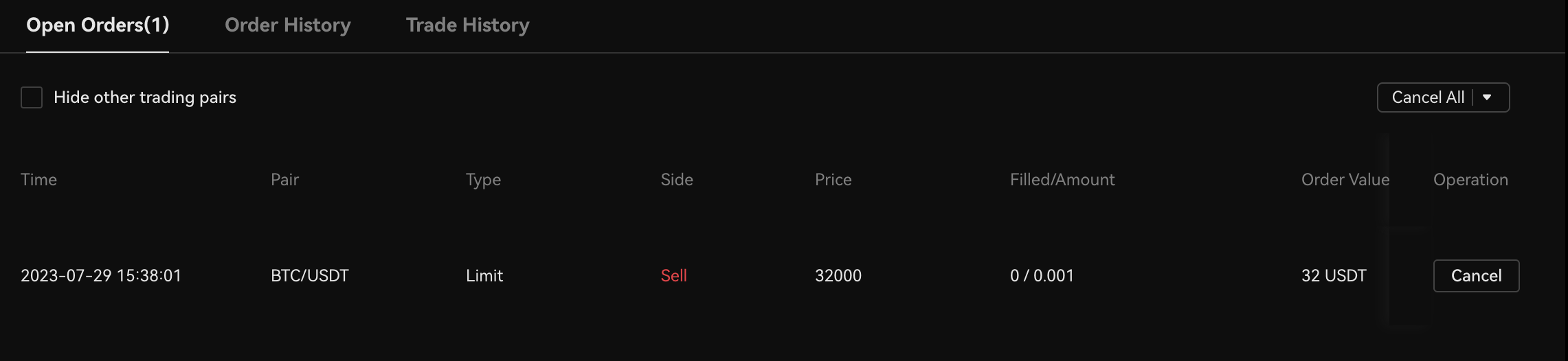1568x361 pixels.
Task: Click the Type column header
Action: pos(483,180)
